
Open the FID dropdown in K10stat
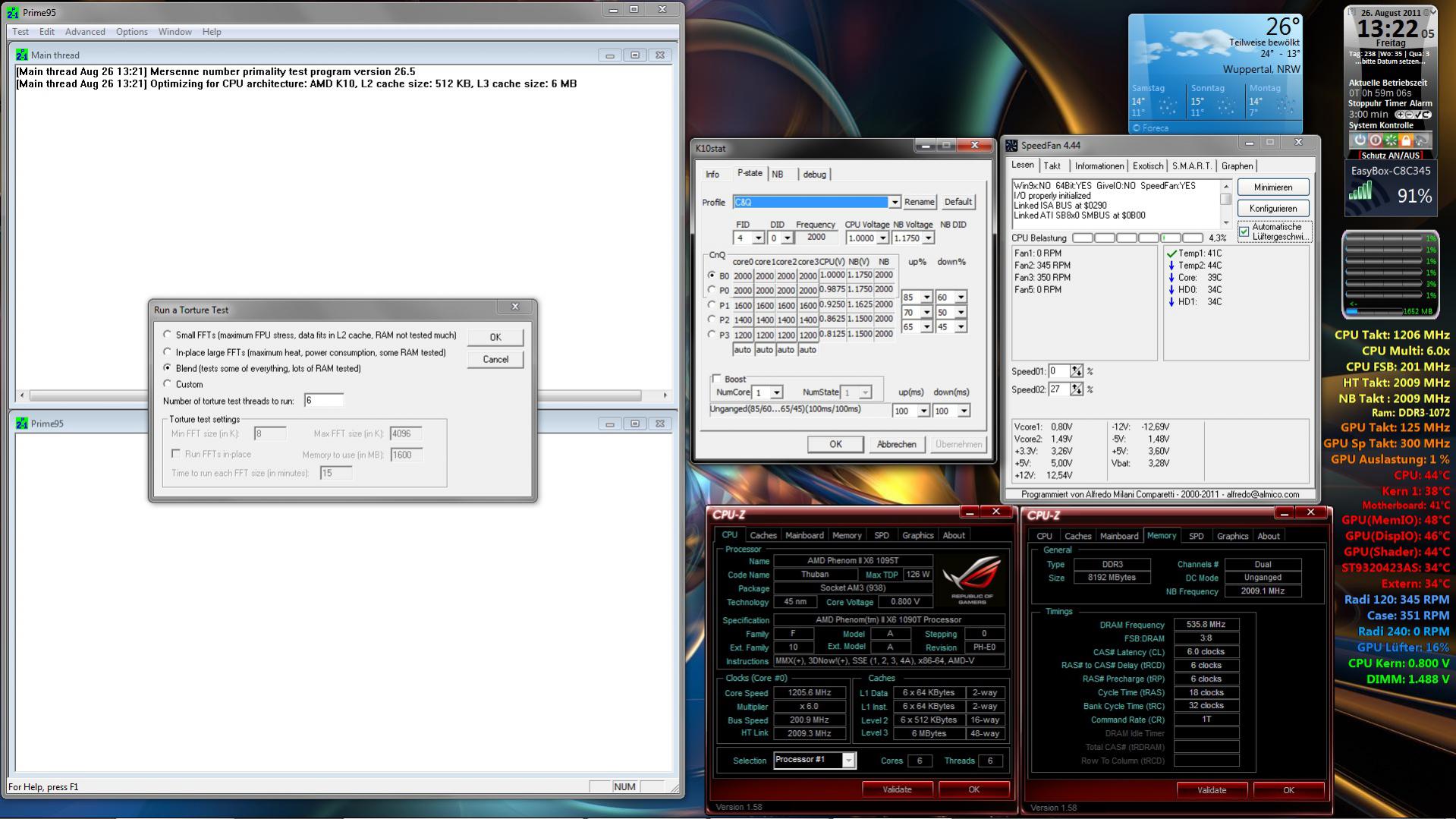[758, 238]
